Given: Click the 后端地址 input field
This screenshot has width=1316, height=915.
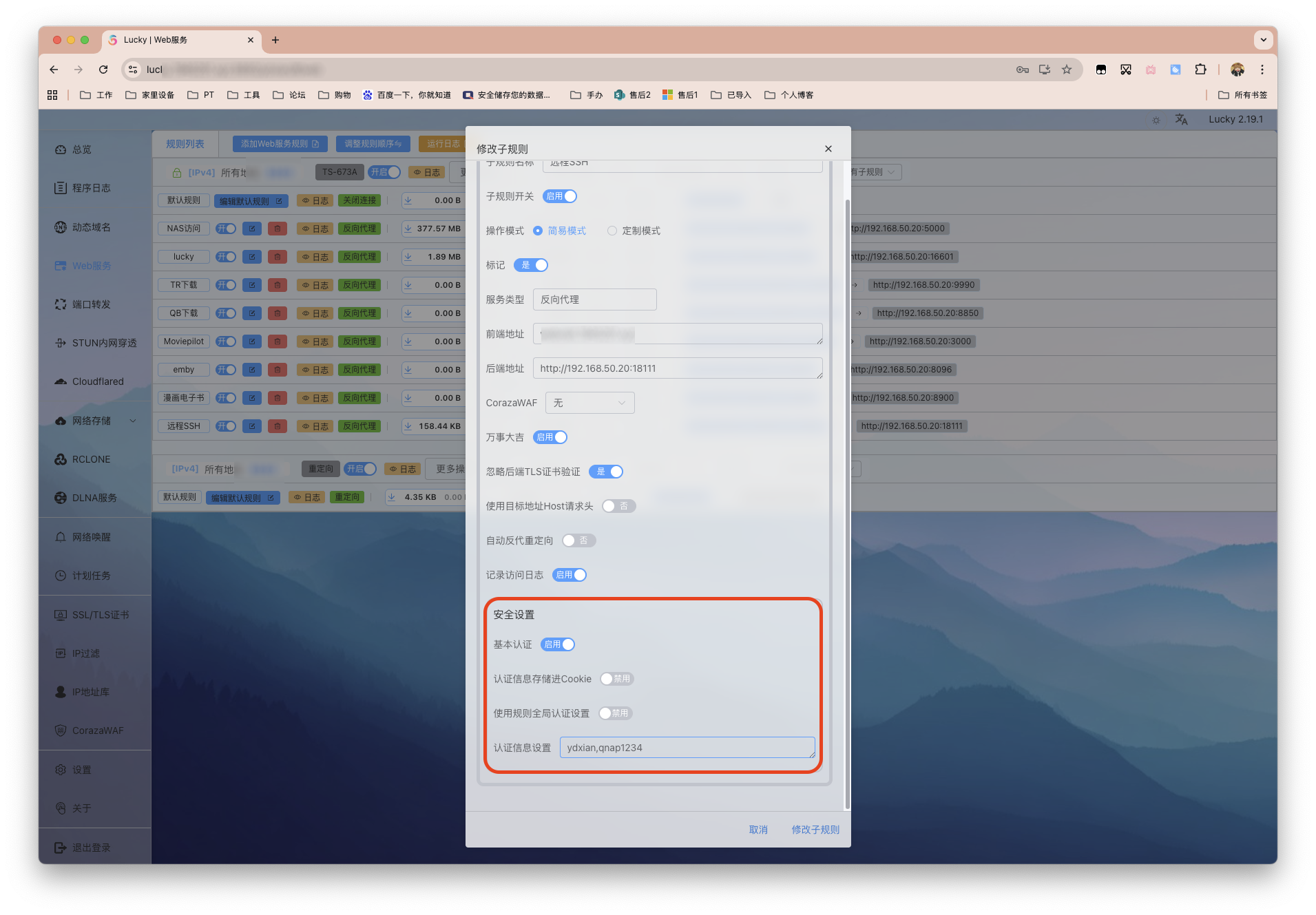Looking at the screenshot, I should coord(677,368).
